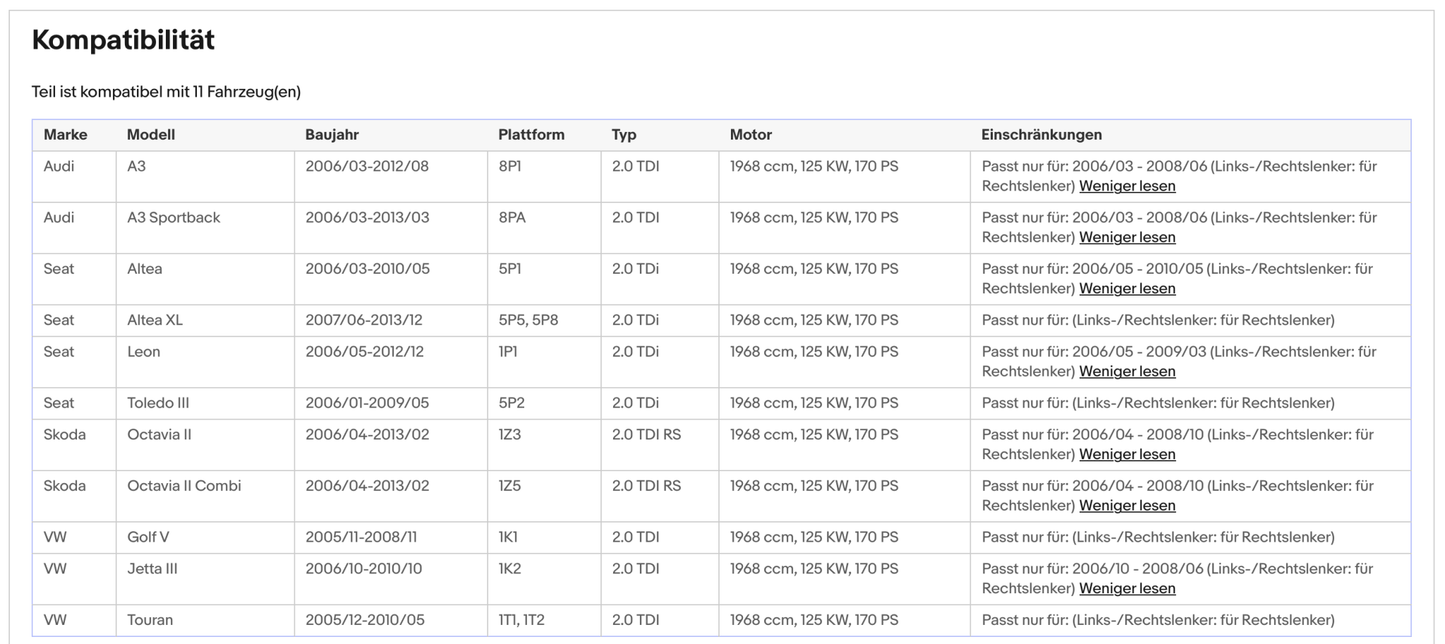
Task: Click the Typ column header
Action: (624, 135)
